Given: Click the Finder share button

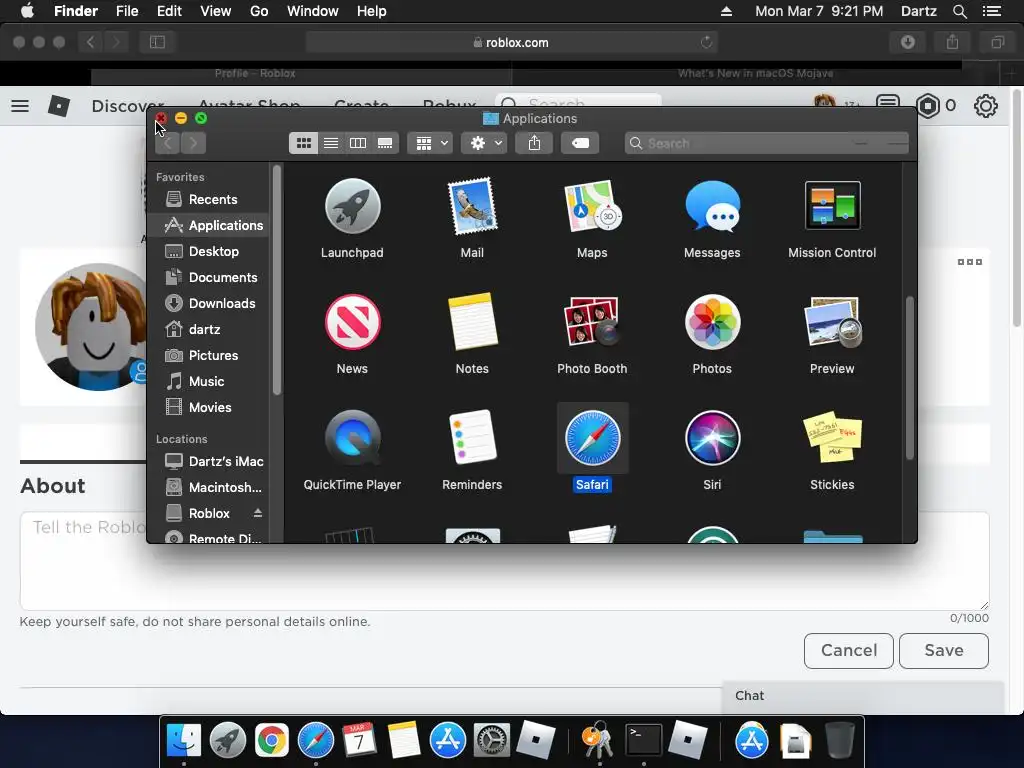Looking at the screenshot, I should [x=534, y=143].
